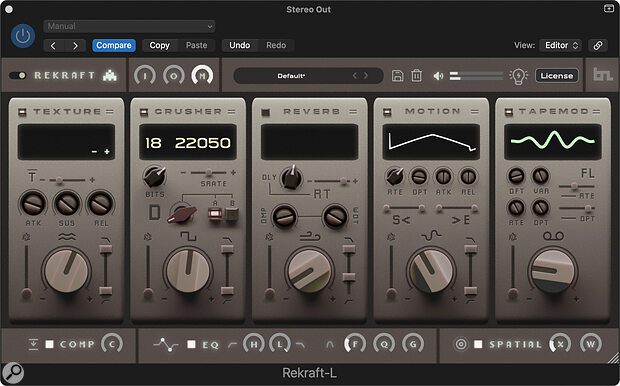
Task: Click the Paste button
Action: coord(197,45)
